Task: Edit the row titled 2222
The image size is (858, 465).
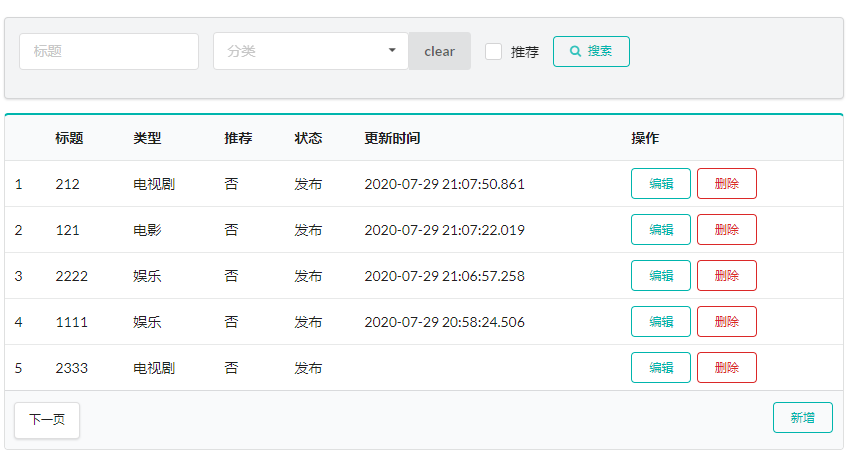Action: [660, 275]
